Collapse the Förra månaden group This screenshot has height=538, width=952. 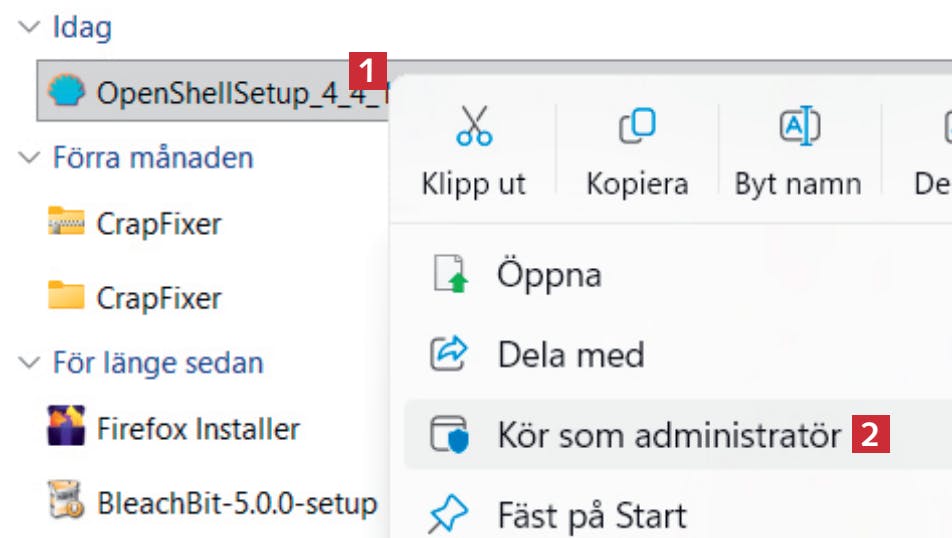pos(27,158)
